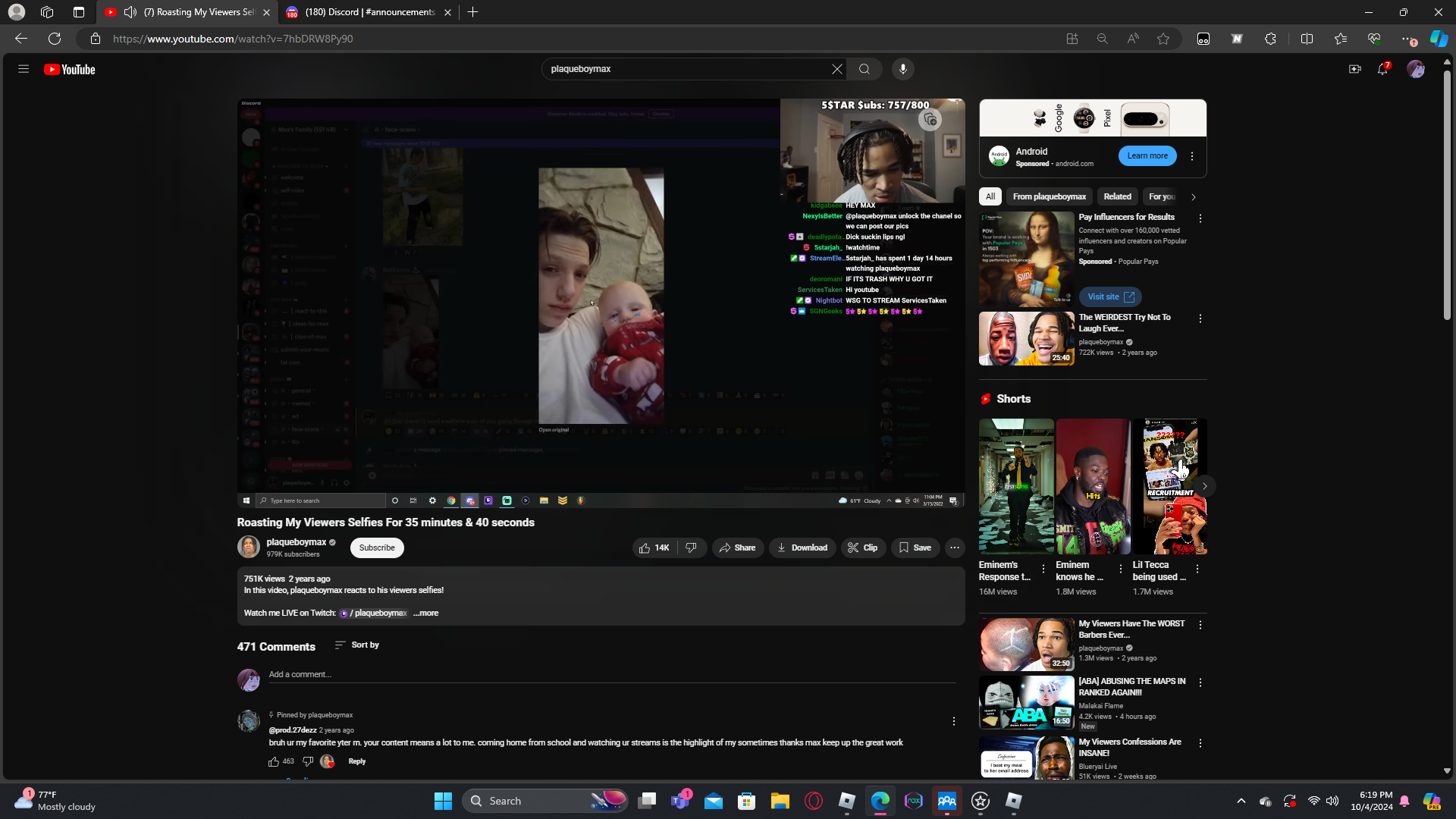Open weather widget showing 77°F
Image resolution: width=1456 pixels, height=819 pixels.
tap(55, 801)
